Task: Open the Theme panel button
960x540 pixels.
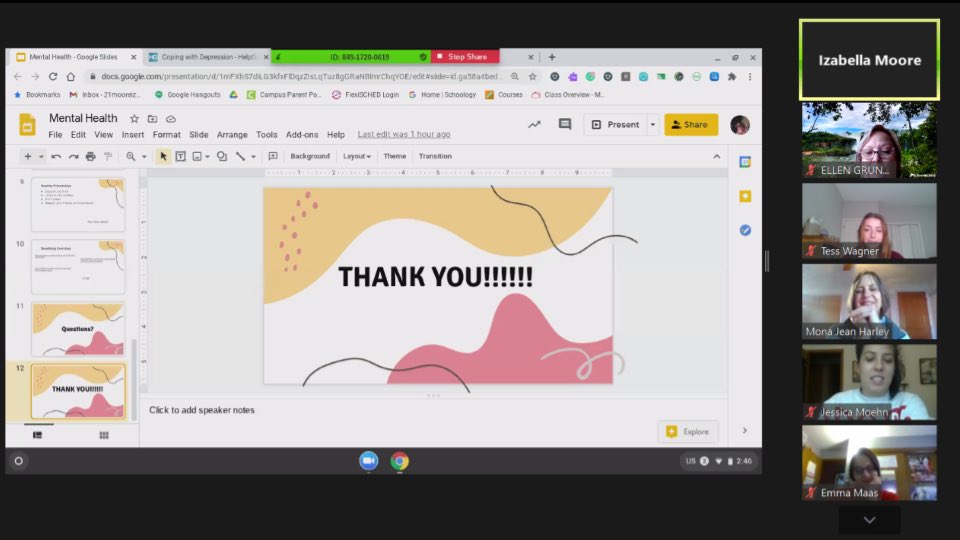Action: tap(394, 156)
